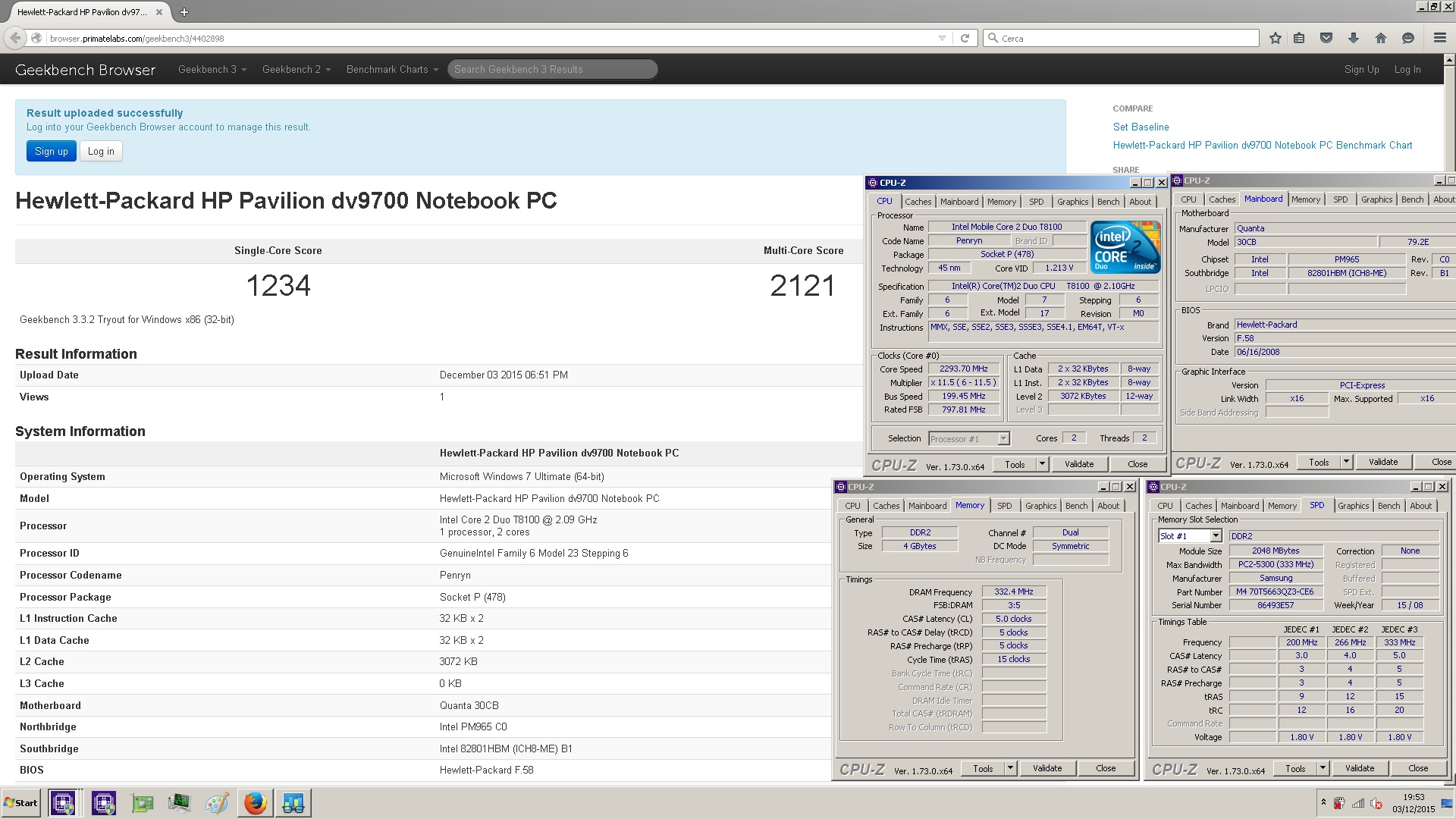Click the Log in button in notice
The width and height of the screenshot is (1456, 819).
point(101,151)
